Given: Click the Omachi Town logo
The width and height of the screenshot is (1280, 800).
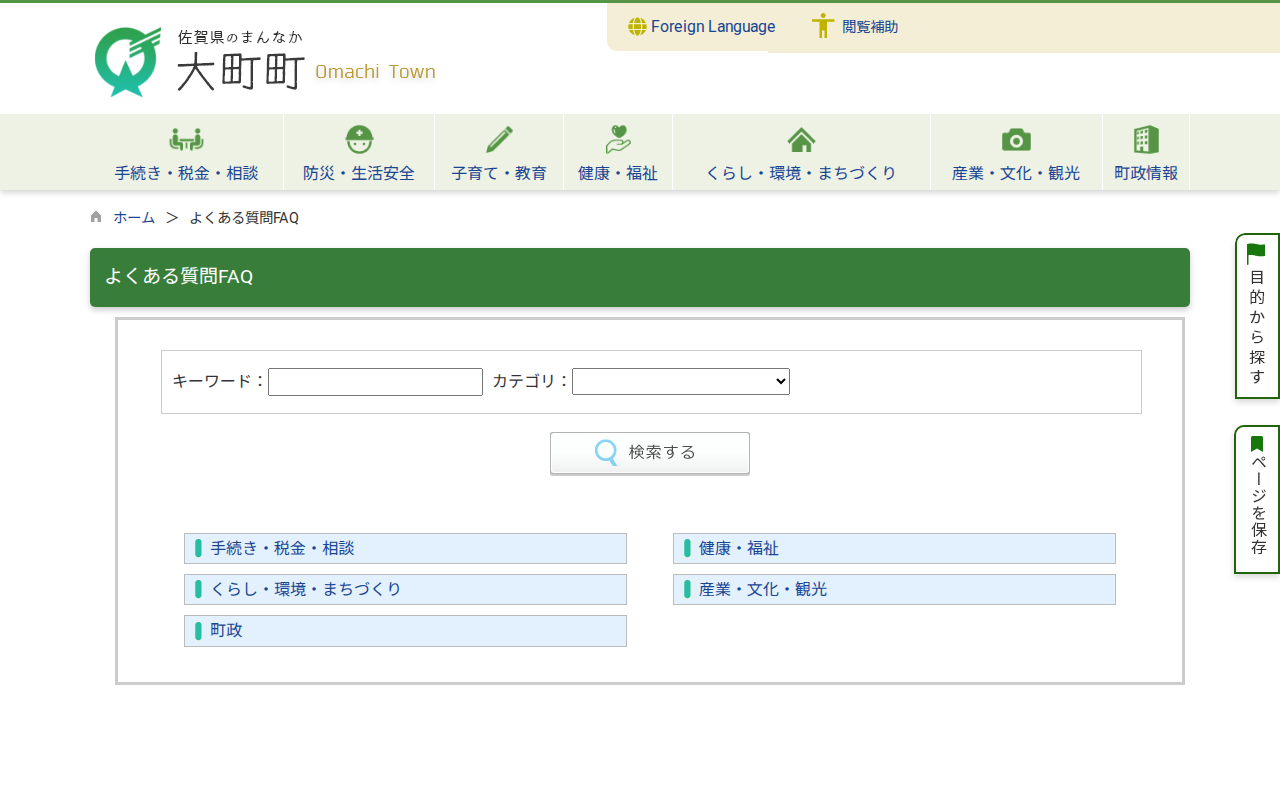Looking at the screenshot, I should (x=265, y=62).
